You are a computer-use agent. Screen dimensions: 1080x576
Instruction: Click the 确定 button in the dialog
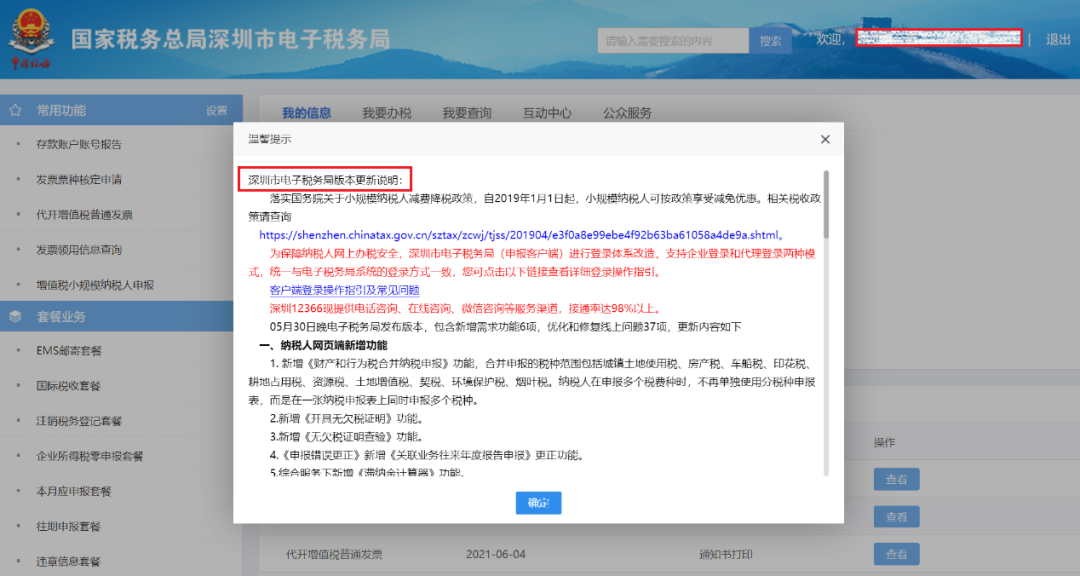pos(538,503)
